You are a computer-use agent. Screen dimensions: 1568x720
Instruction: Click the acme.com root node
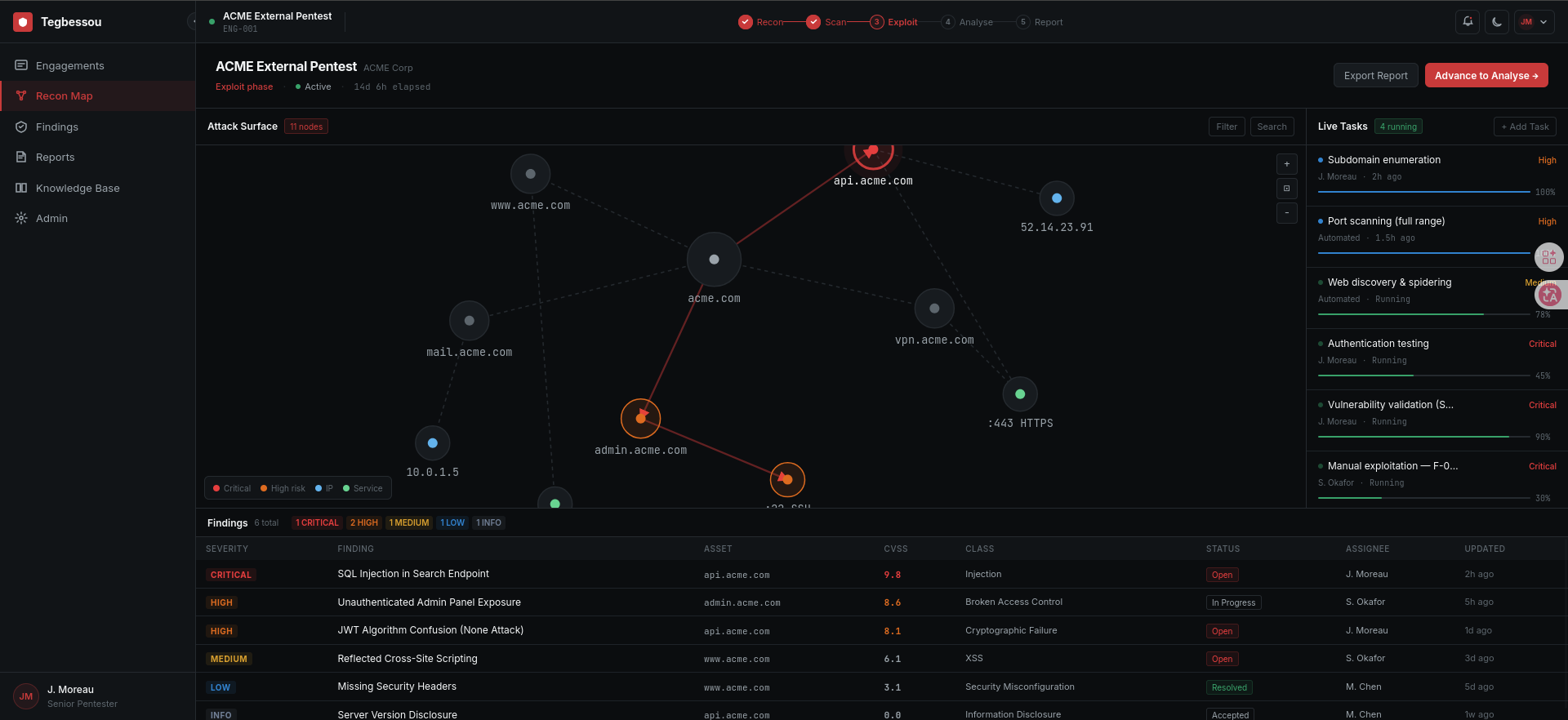714,260
